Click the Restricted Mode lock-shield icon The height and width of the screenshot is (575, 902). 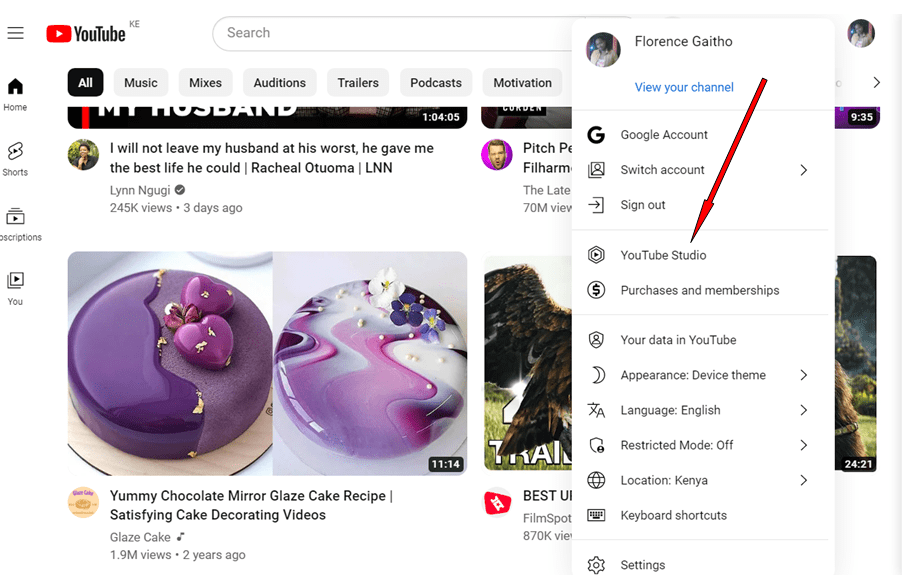coord(597,445)
